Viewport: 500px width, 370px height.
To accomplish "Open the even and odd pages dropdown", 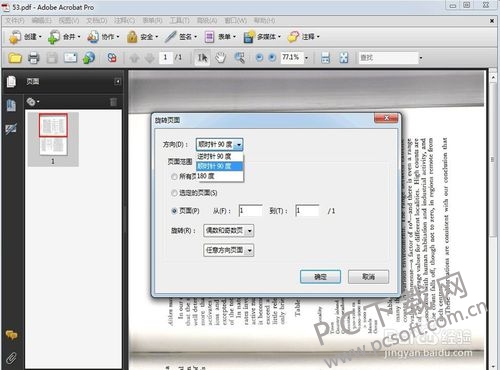I will [229, 230].
